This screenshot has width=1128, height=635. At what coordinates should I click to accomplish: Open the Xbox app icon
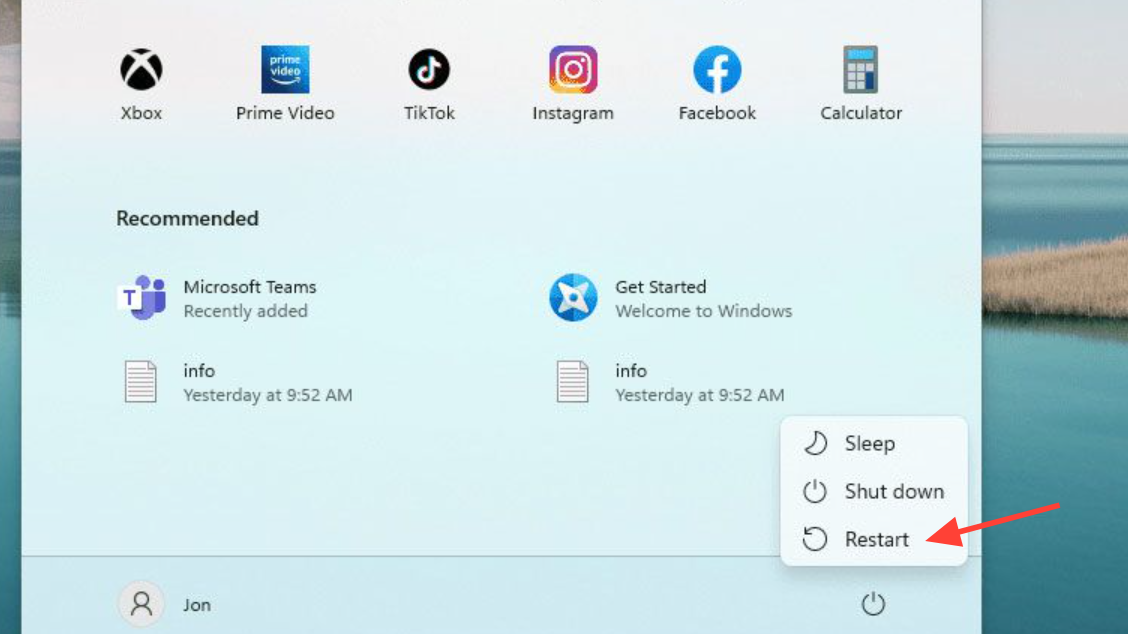point(141,71)
